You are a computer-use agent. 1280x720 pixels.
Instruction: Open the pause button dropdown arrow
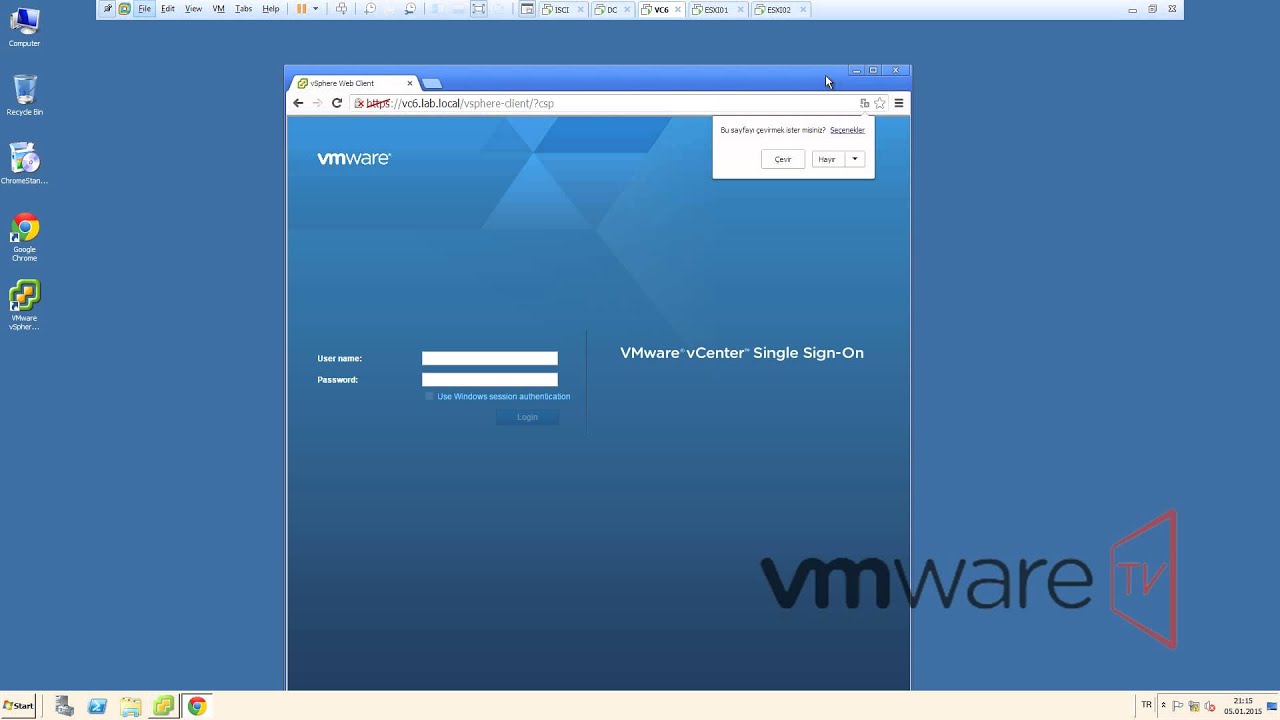tap(316, 9)
